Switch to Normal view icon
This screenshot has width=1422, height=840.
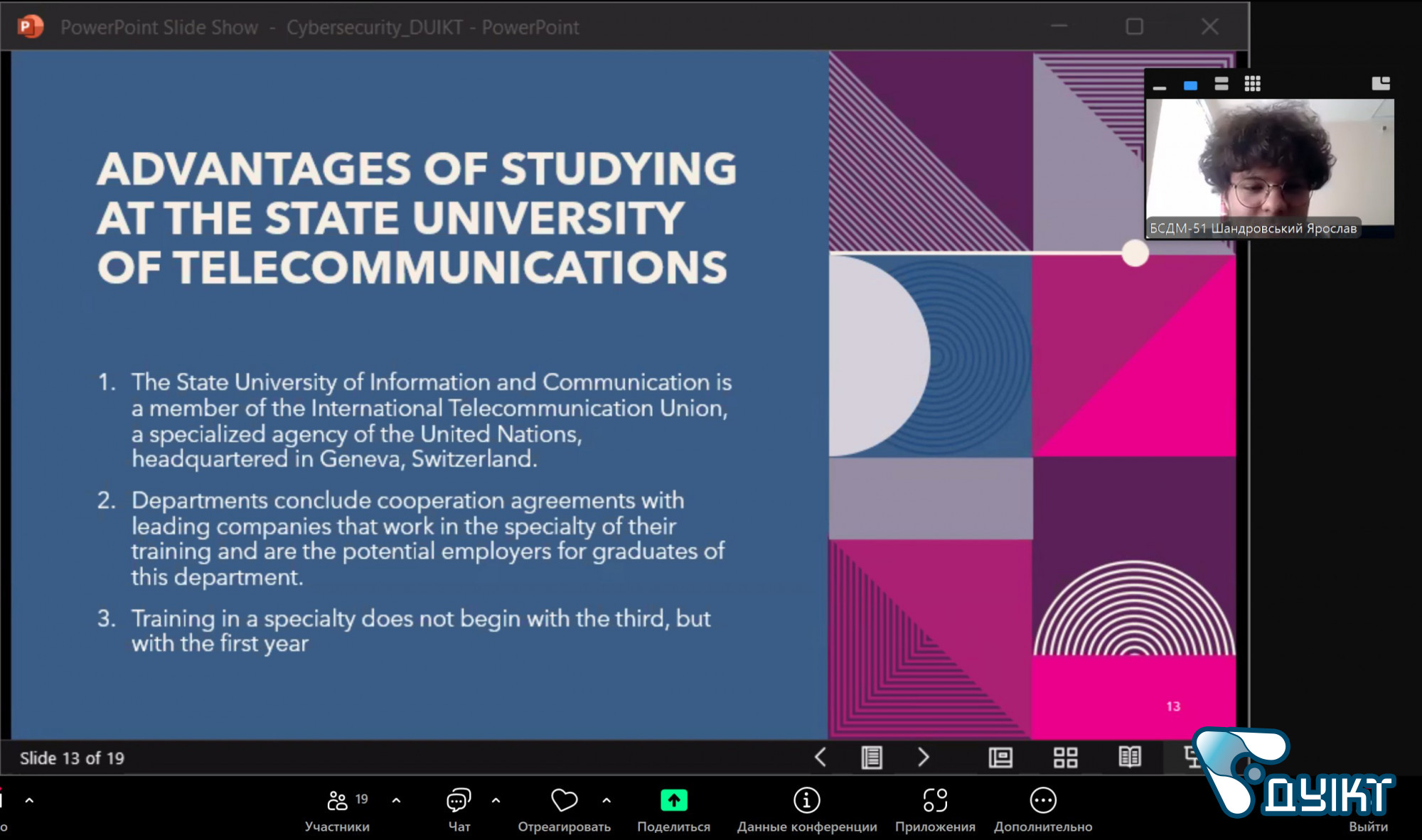[1000, 758]
